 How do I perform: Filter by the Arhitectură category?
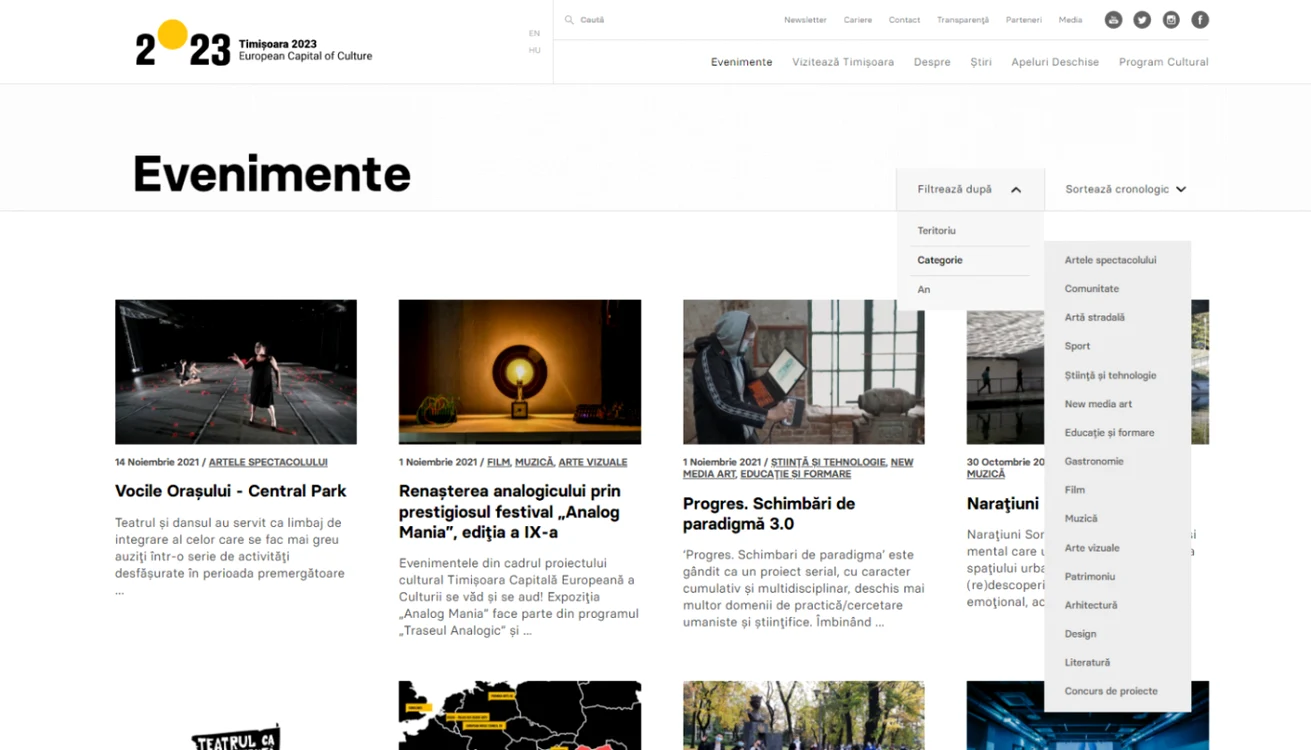tap(1091, 605)
